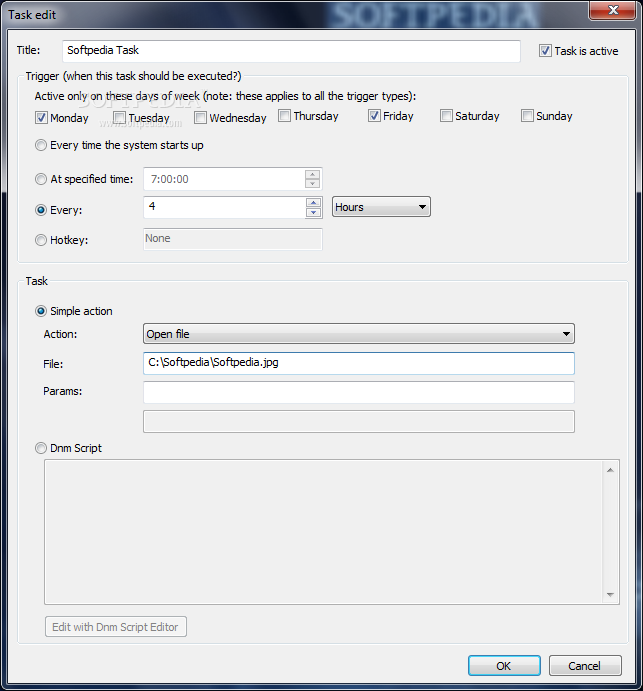Confirm the task with OK button
Image resolution: width=643 pixels, height=691 pixels.
pyautogui.click(x=504, y=665)
